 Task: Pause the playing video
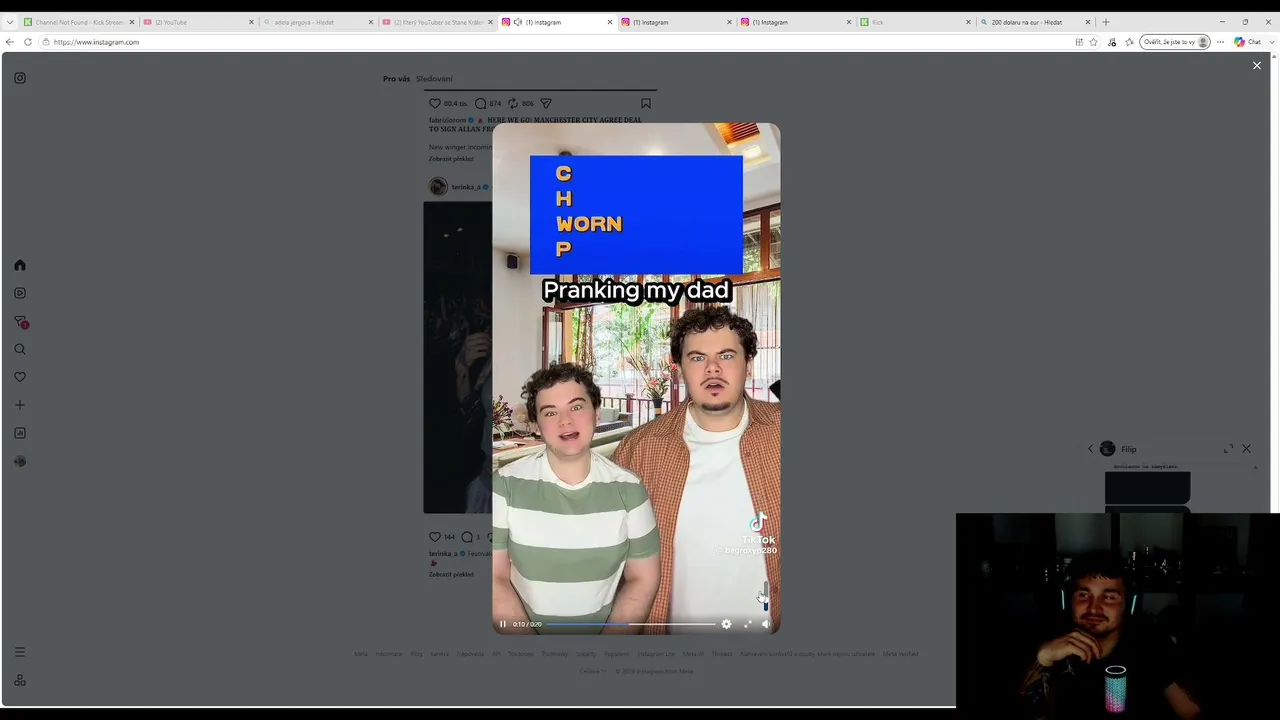[x=503, y=624]
